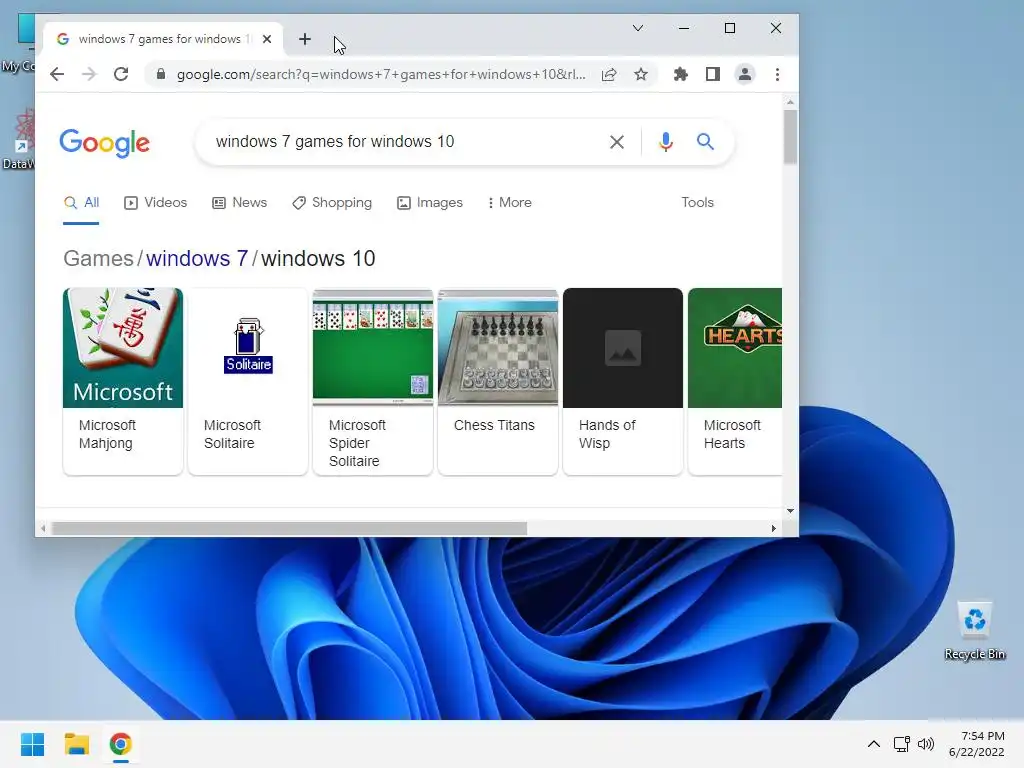Viewport: 1024px width, 768px height.
Task: Close the 'windows 7 games' tab
Action: 266,39
